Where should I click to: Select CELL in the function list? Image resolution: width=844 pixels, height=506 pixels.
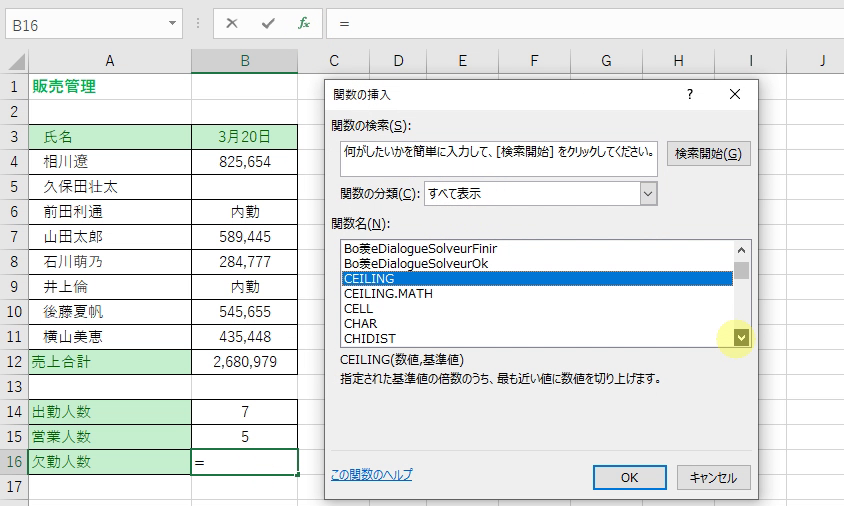pos(358,308)
